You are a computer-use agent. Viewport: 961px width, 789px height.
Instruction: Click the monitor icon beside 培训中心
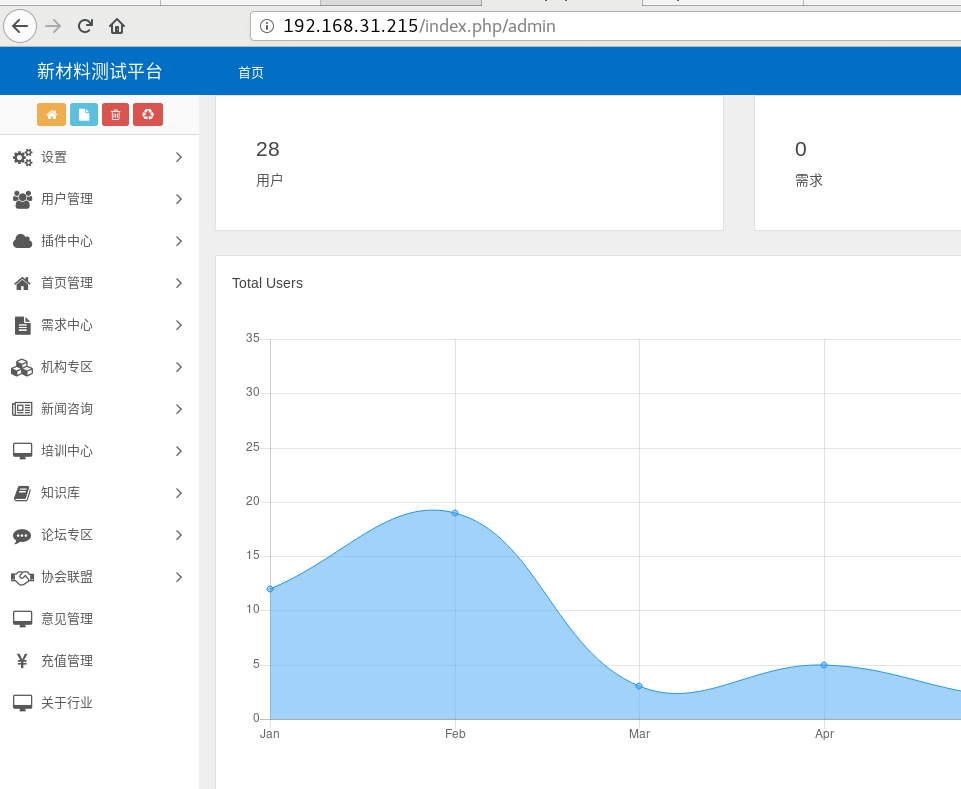click(x=23, y=451)
